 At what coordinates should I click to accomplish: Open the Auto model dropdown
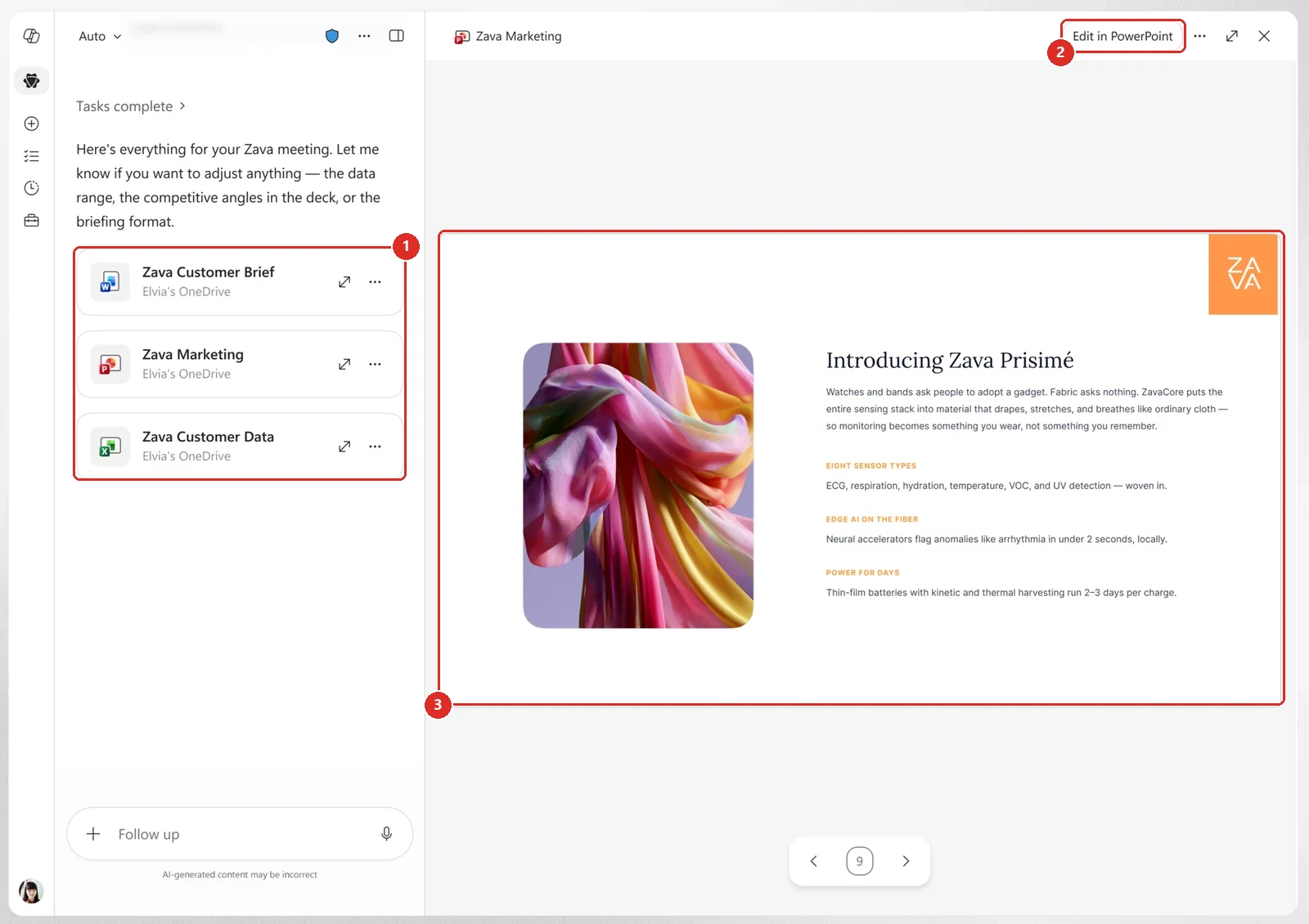100,36
